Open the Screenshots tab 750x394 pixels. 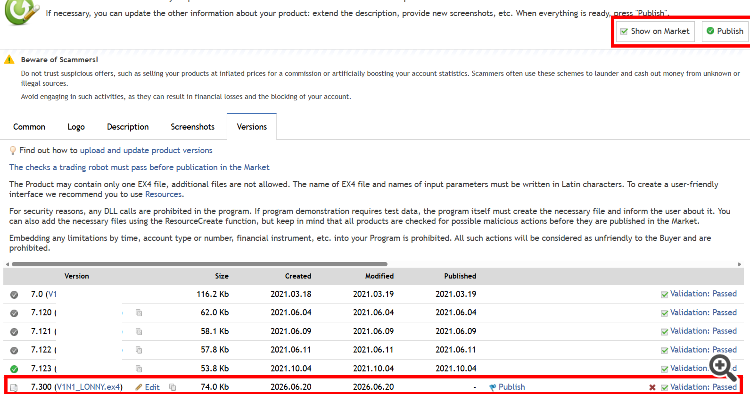193,127
